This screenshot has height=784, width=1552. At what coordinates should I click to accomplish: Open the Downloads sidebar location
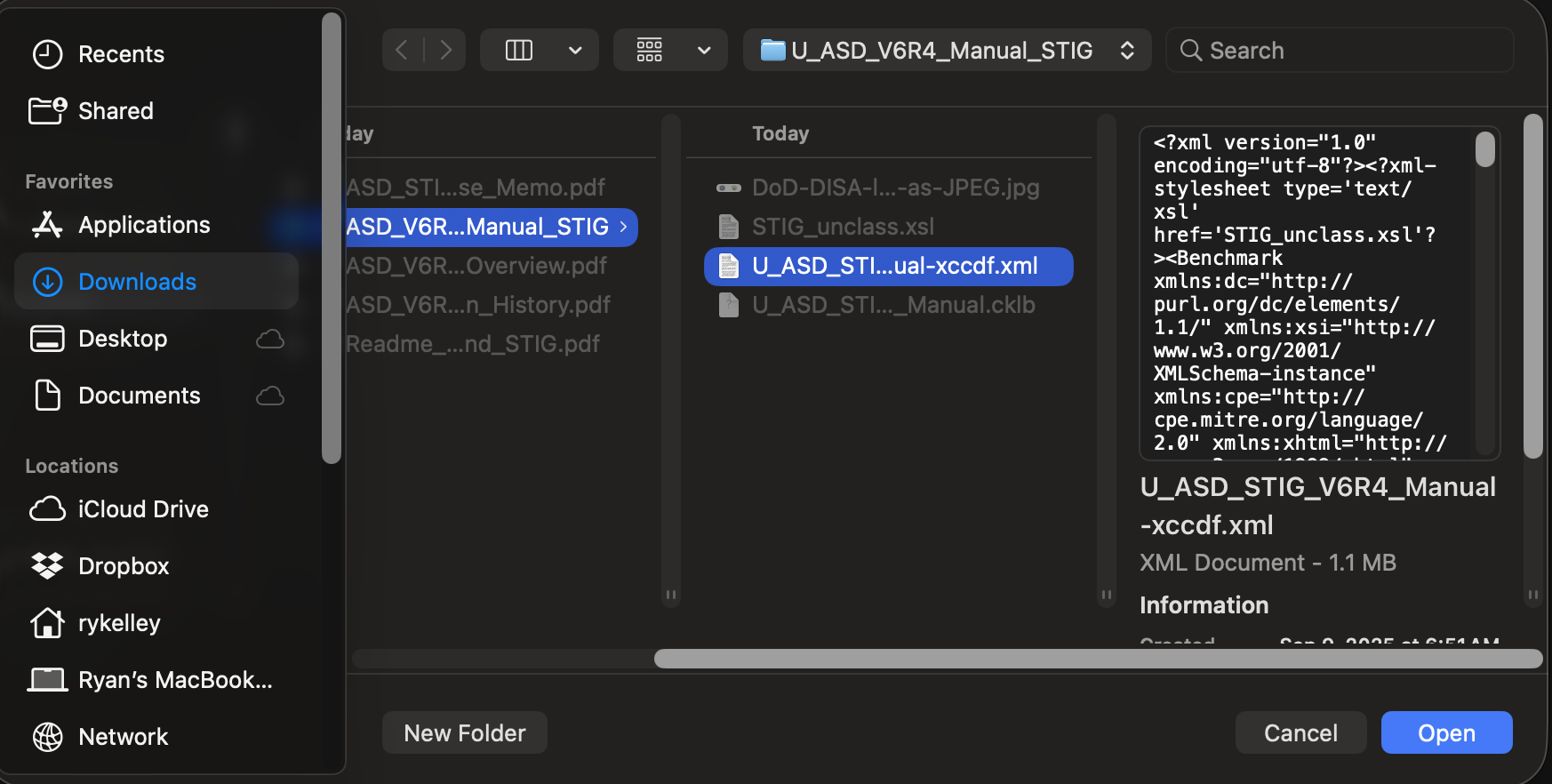[x=137, y=281]
